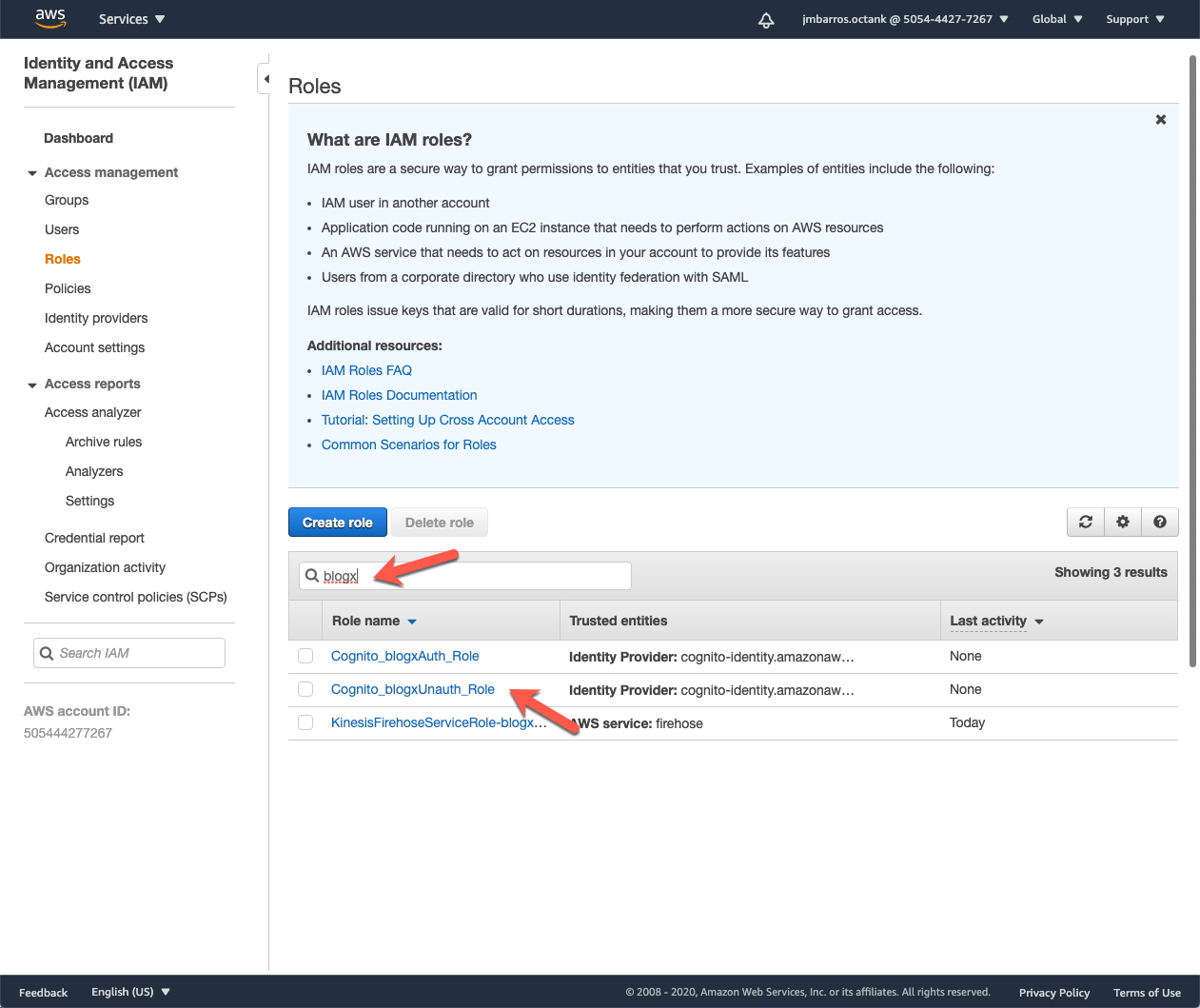The height and width of the screenshot is (1008, 1200).
Task: Open the Cognito_blogxAuth_Role role link
Action: (x=404, y=656)
